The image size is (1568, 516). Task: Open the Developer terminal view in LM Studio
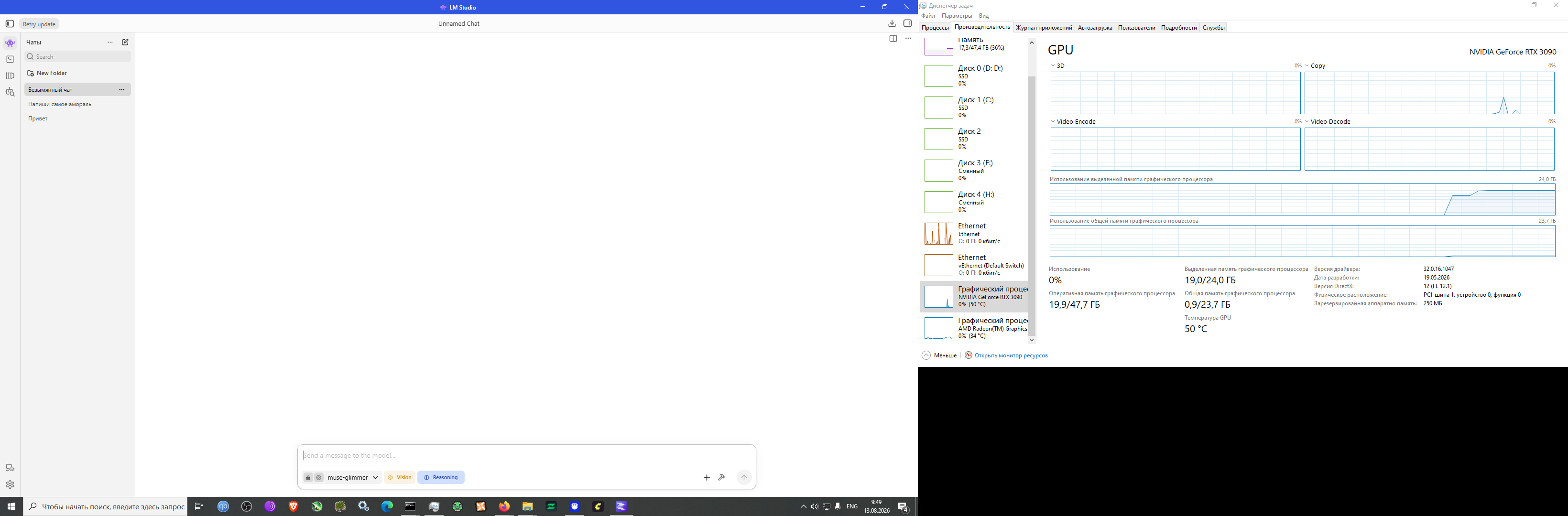(x=10, y=60)
